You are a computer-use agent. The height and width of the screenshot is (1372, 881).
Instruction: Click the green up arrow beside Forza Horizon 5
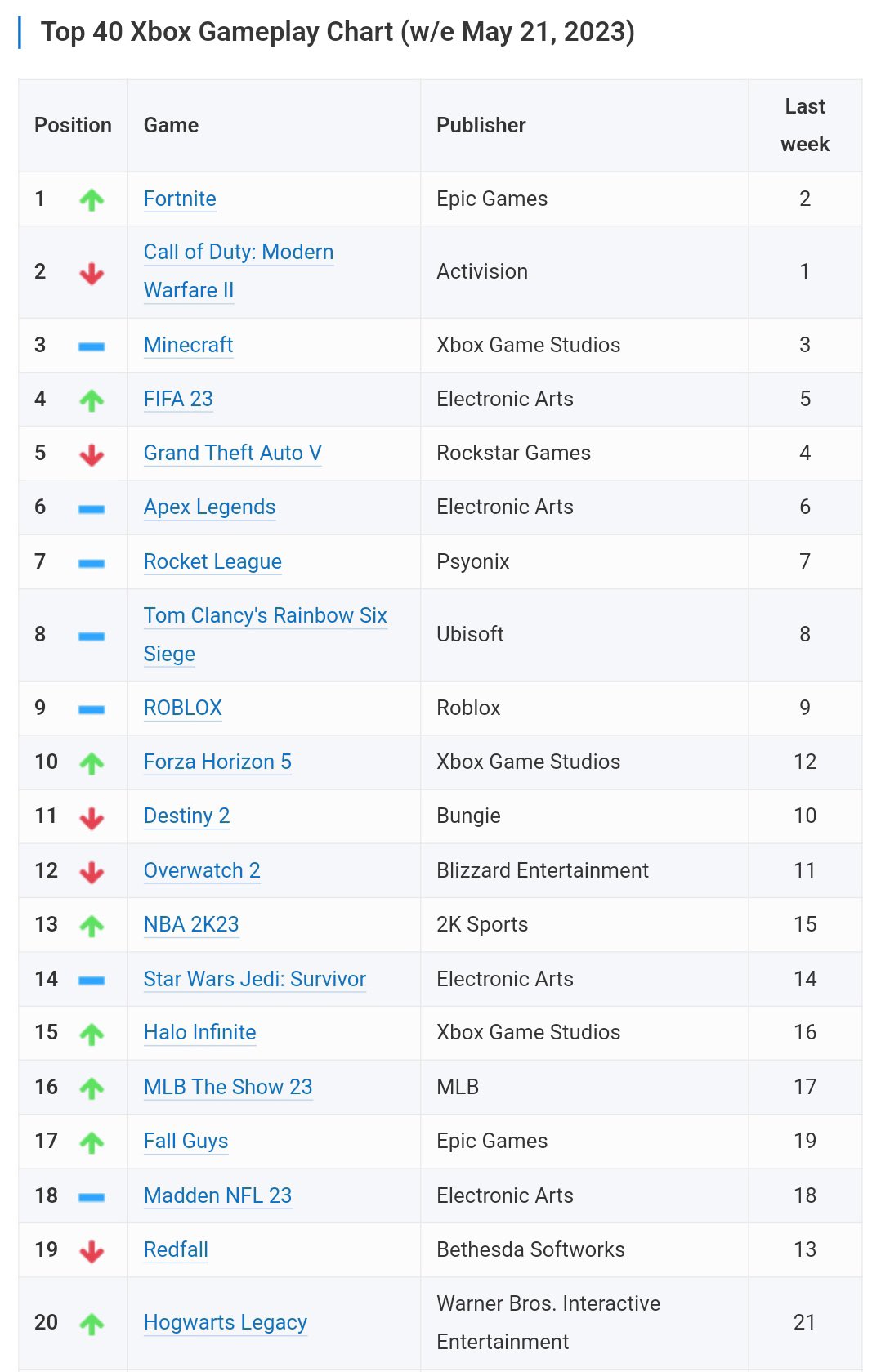click(x=92, y=763)
